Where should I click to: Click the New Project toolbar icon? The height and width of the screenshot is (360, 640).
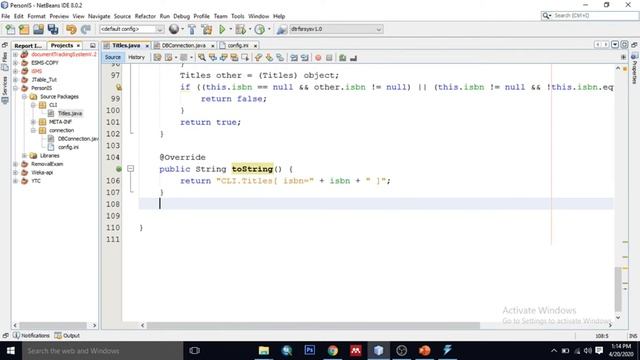click(x=24, y=29)
